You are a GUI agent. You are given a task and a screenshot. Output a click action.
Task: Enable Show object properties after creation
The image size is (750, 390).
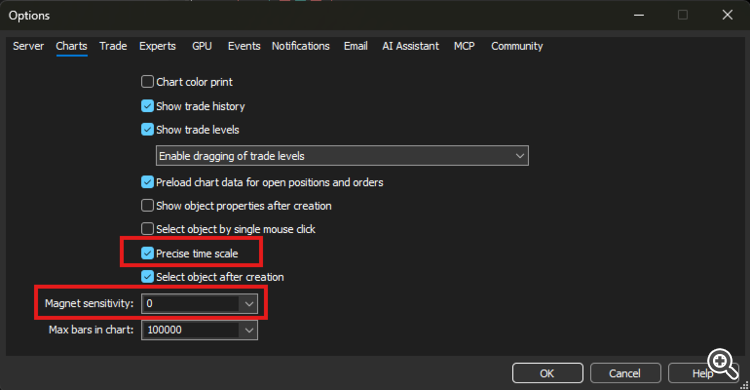click(x=147, y=205)
